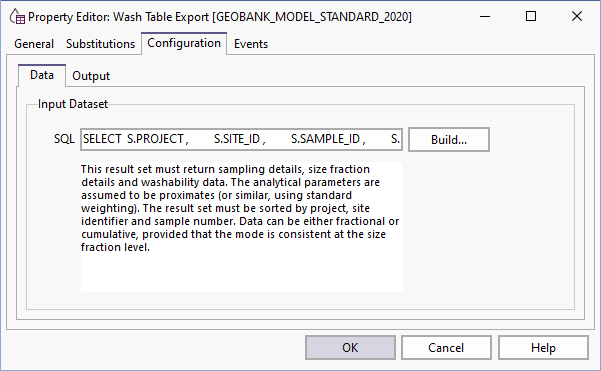Select the Configuration tab

coord(184,43)
